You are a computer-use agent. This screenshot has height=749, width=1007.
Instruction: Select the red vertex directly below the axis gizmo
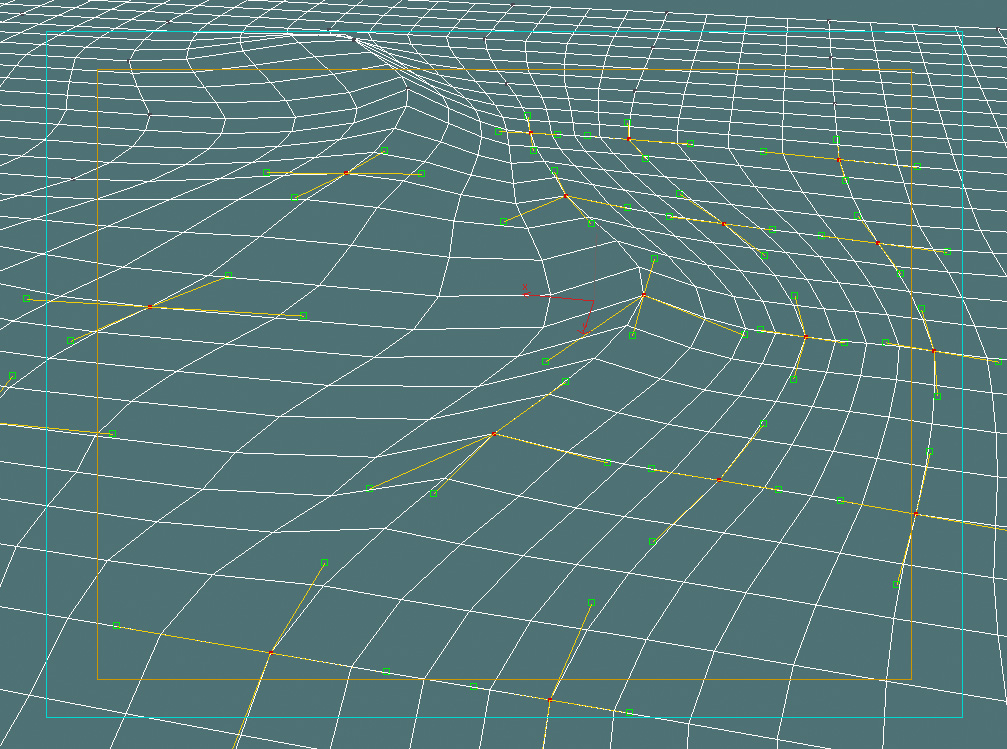[x=494, y=433]
